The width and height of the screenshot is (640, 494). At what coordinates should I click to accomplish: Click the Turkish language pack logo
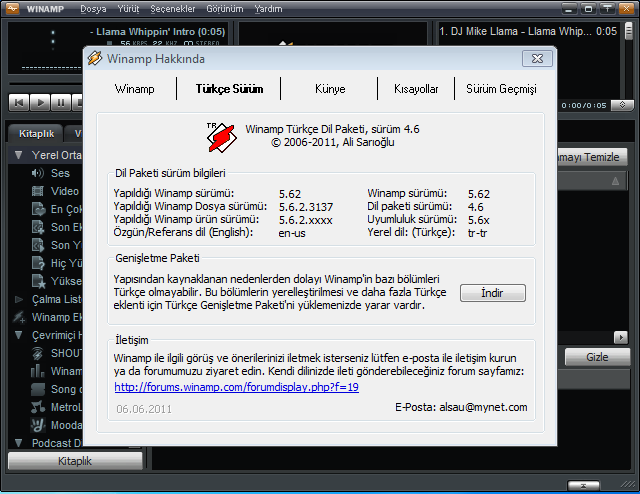[x=221, y=138]
